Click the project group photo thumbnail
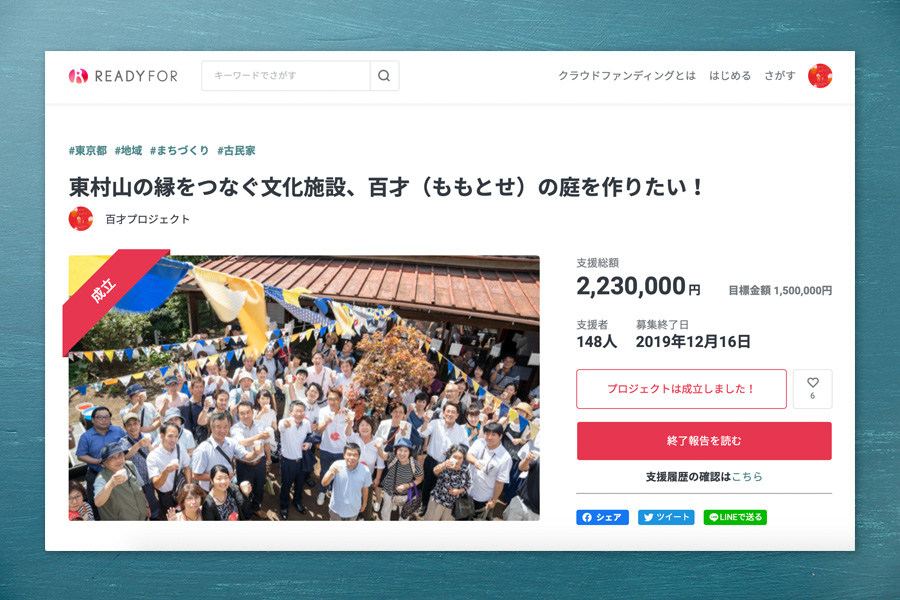The image size is (900, 600). pos(304,388)
